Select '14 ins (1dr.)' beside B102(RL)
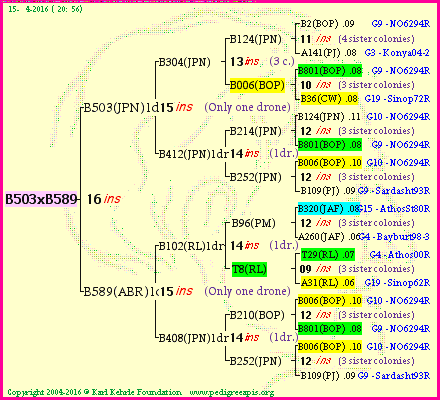 point(264,246)
